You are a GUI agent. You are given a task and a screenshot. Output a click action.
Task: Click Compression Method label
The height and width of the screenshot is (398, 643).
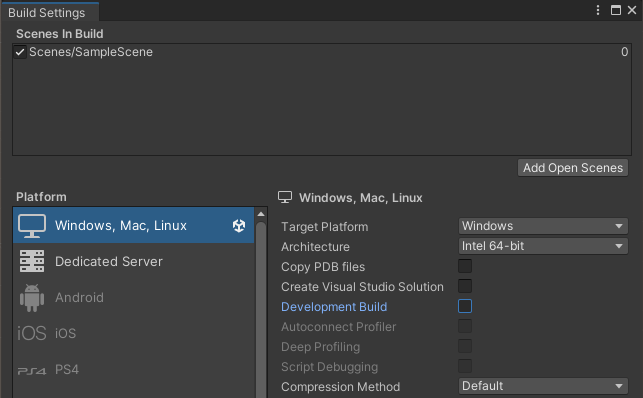(340, 387)
